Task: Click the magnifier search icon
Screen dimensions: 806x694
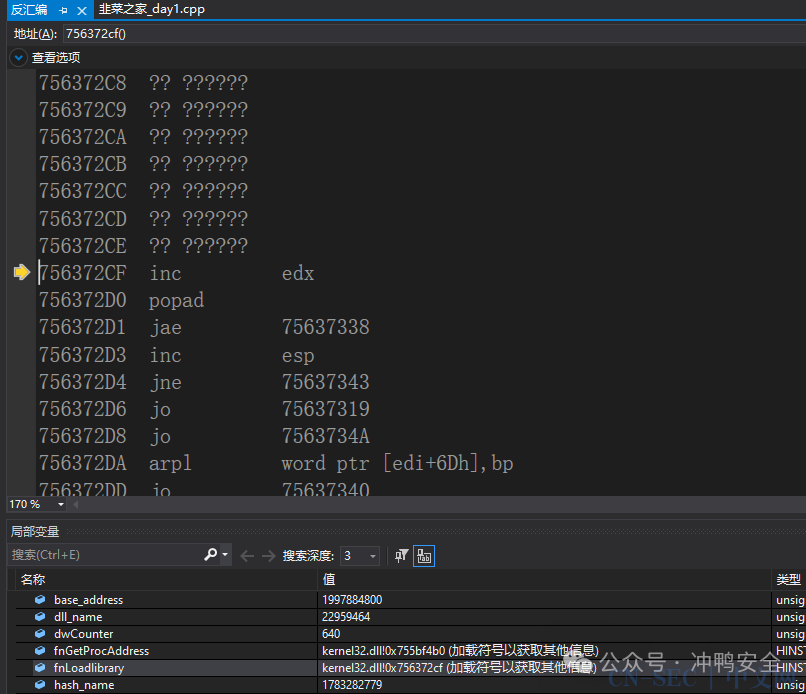Action: click(x=210, y=555)
